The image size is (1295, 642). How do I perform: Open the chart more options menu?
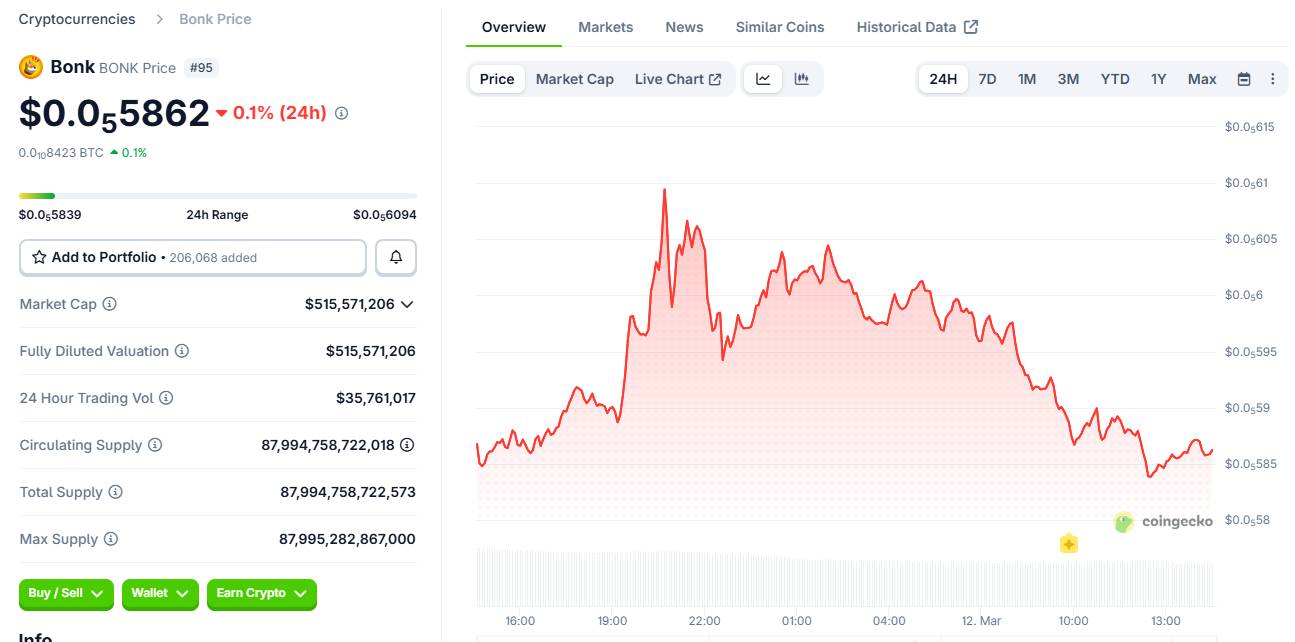coord(1272,79)
